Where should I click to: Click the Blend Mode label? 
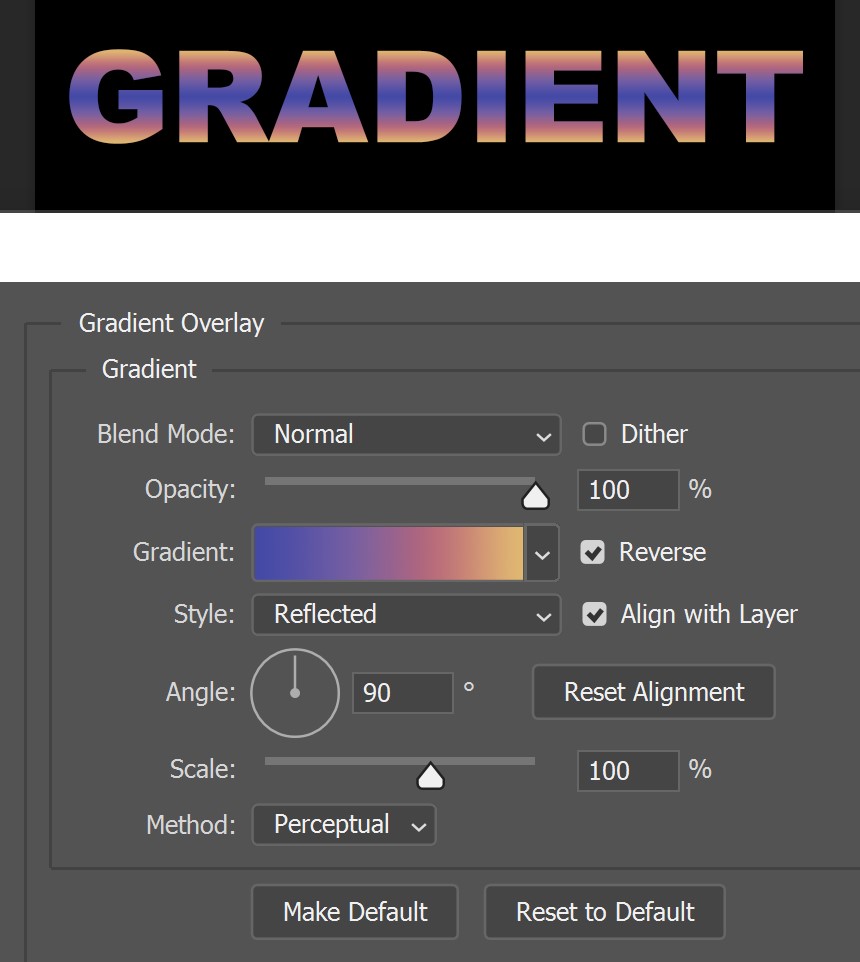[x=166, y=434]
